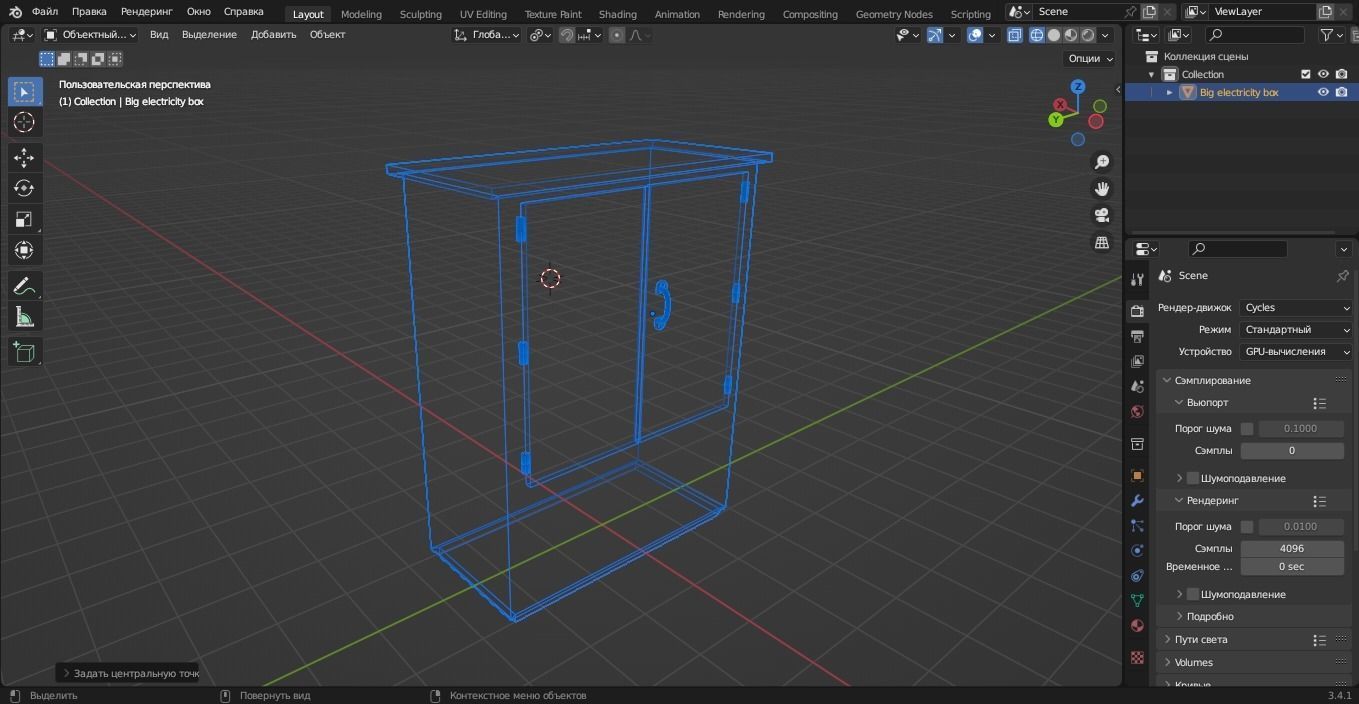Set render Сэмплы 4096 field
This screenshot has height=704, width=1359.
(1292, 548)
